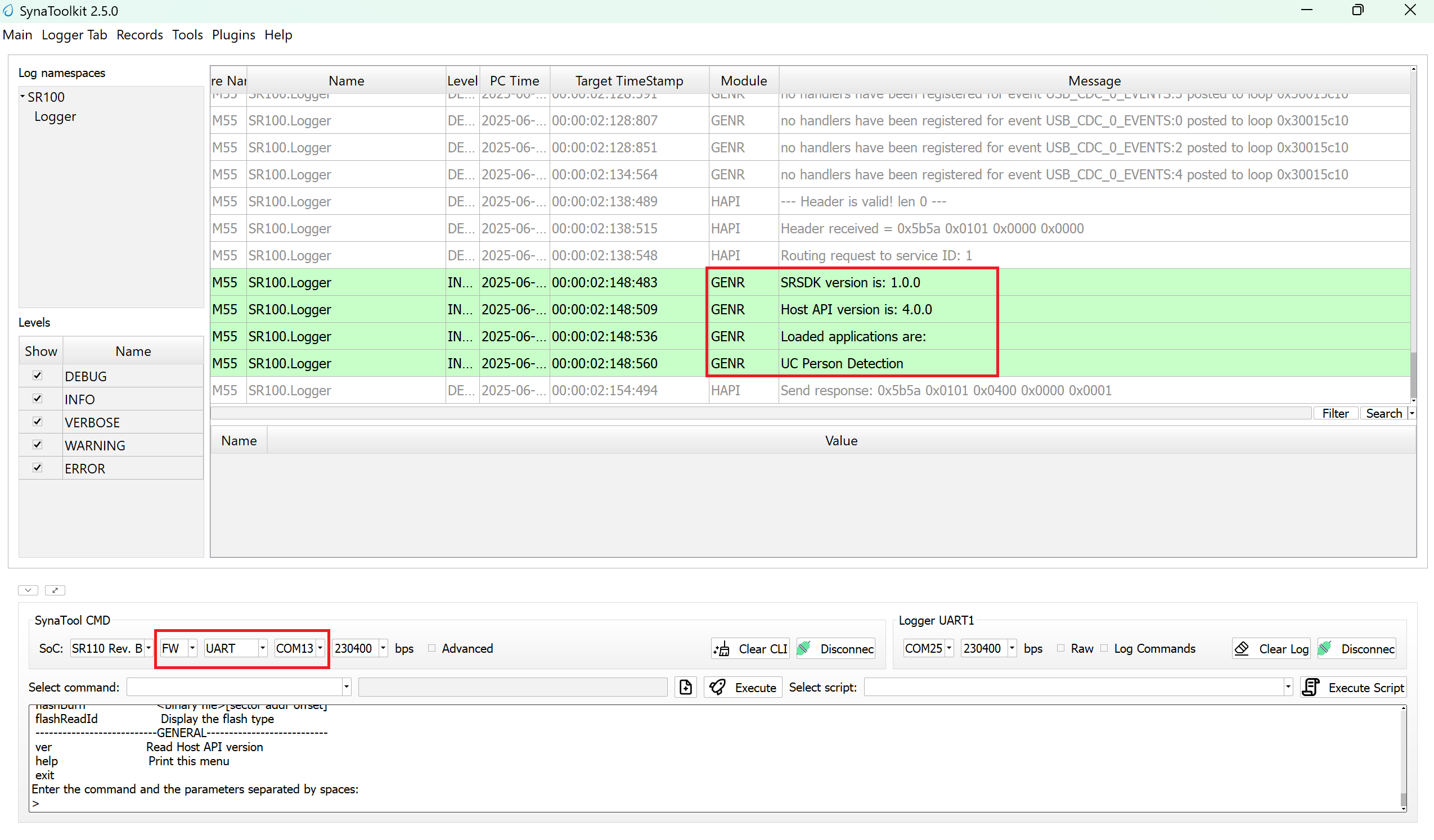Click the rocket Execute icon
Screen dimensions: 1434x840
click(x=718, y=687)
